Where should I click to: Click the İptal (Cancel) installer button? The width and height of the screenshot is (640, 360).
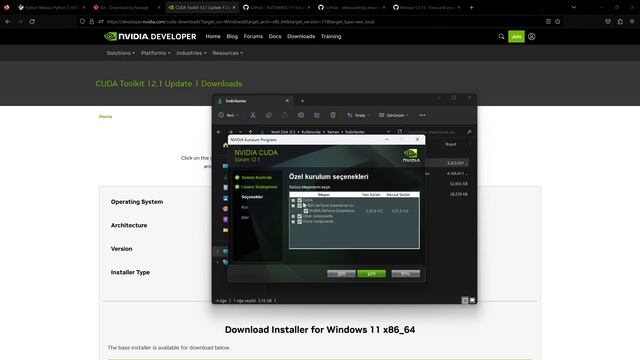coord(405,273)
